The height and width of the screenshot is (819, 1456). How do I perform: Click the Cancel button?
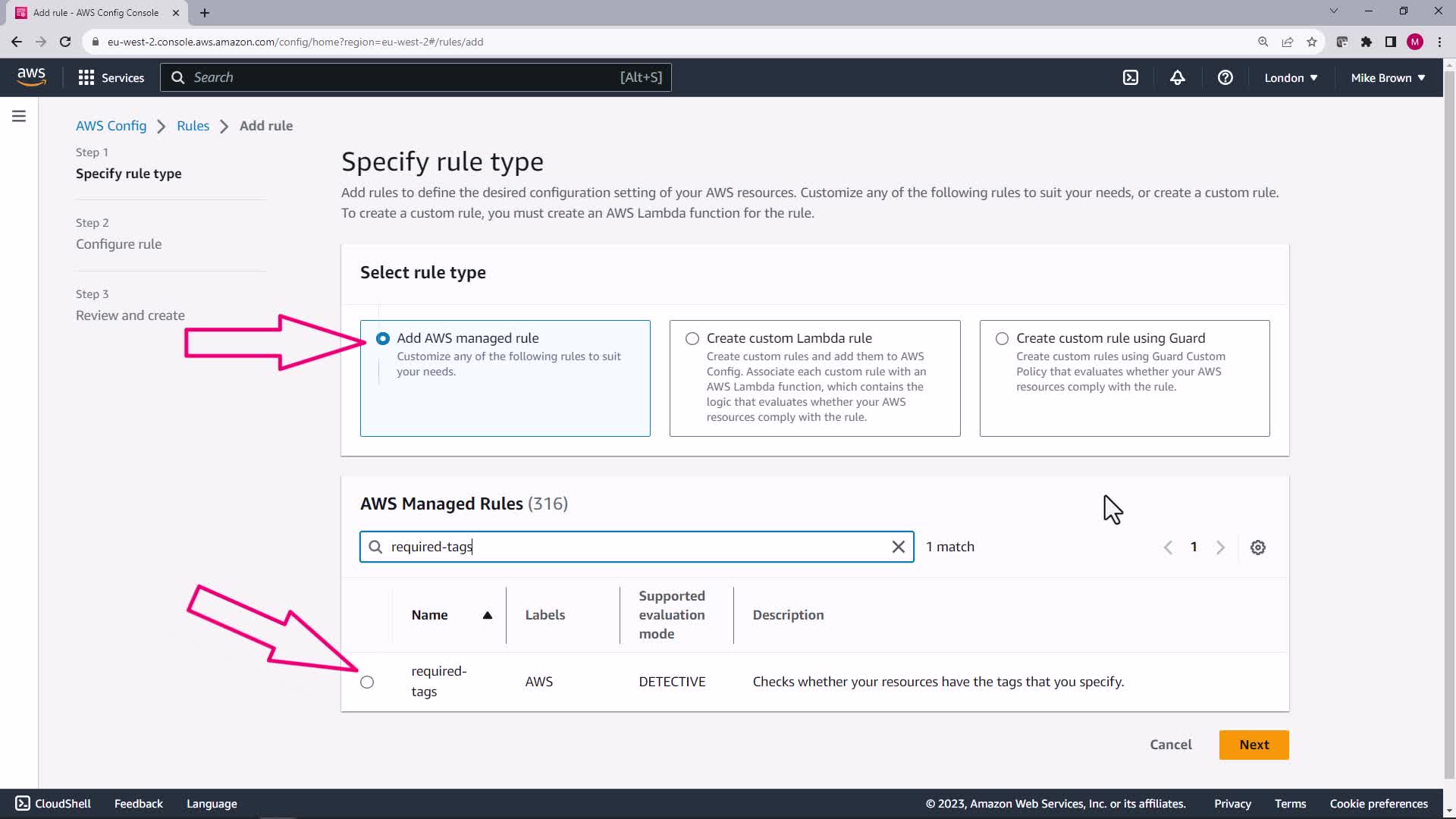pyautogui.click(x=1170, y=745)
